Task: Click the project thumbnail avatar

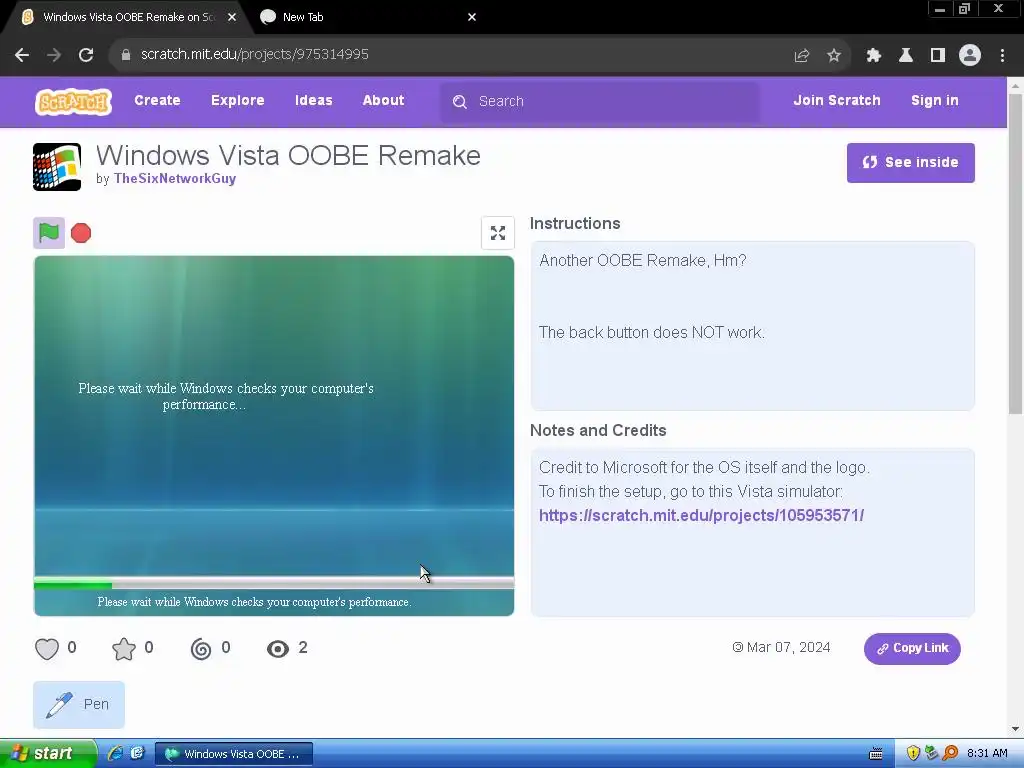Action: pos(57,167)
